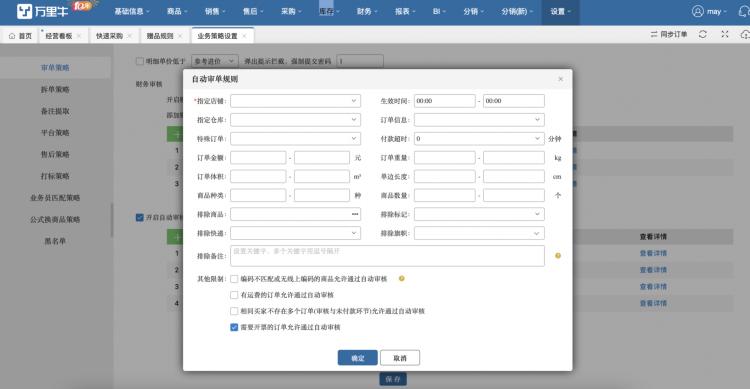This screenshot has height=389, width=750.
Task: Toggle the 明细单价低于 checkbox in background
Action: [x=140, y=61]
